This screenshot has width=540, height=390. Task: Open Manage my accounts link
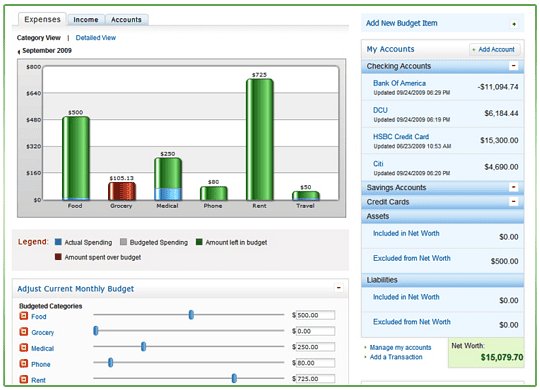click(400, 347)
